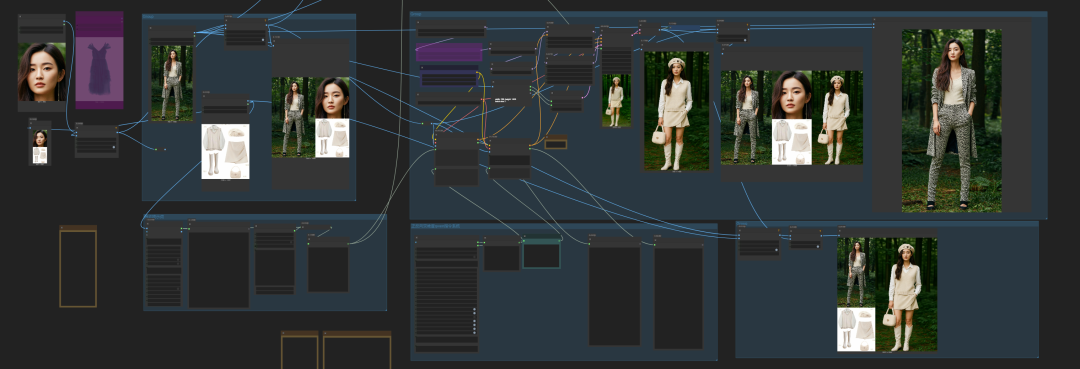This screenshot has height=369, width=1080.
Task: Click the top-right large group's header
Action: click(729, 14)
